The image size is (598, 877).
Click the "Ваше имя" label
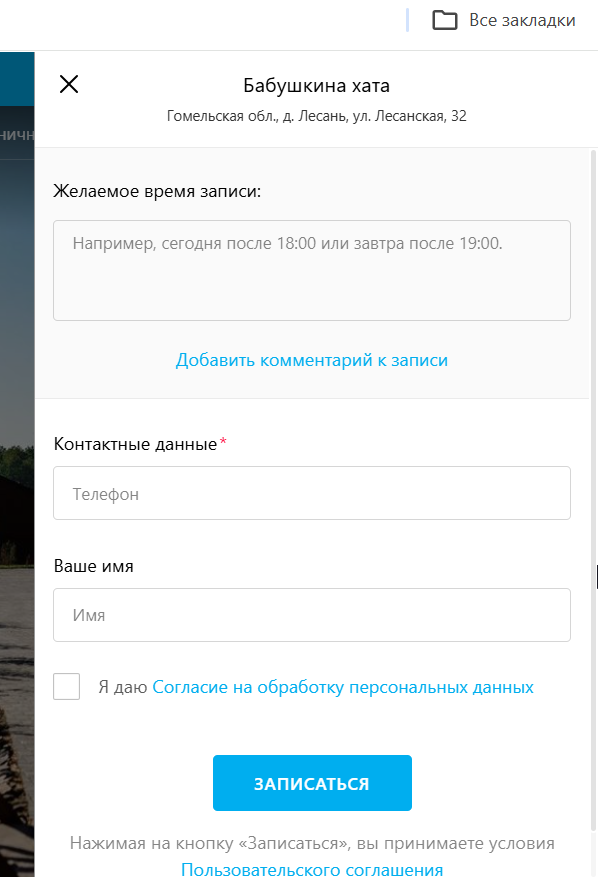93,566
